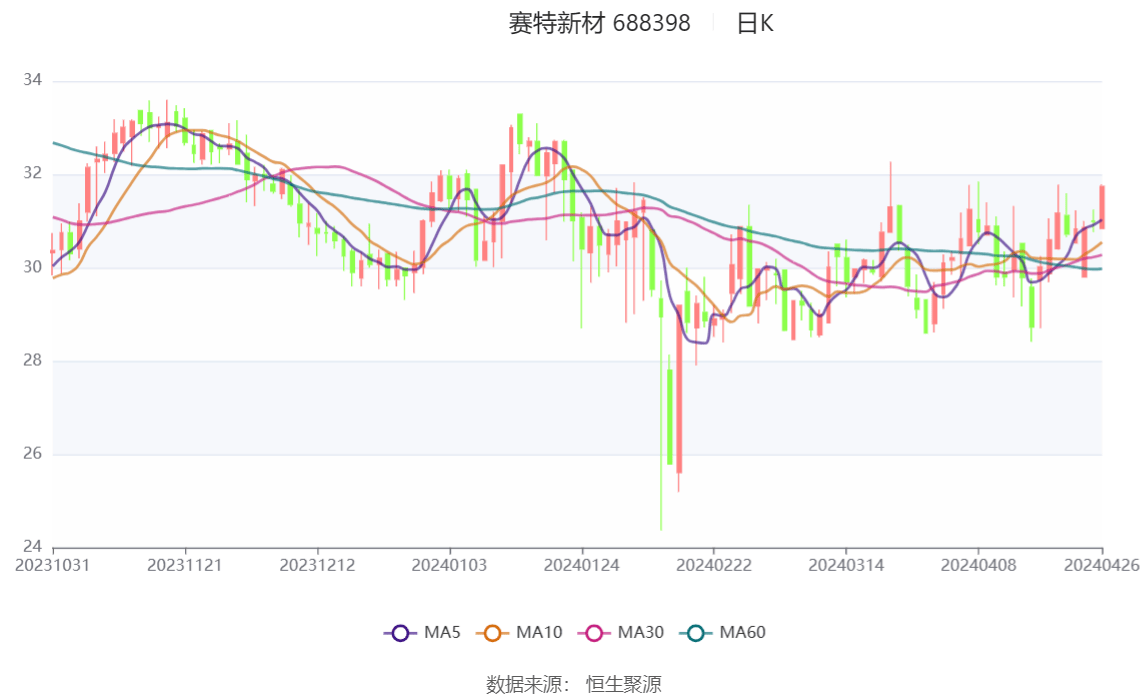Click the 20231031 date on the x-axis
Screen dimensions: 1148x699
coord(52,565)
